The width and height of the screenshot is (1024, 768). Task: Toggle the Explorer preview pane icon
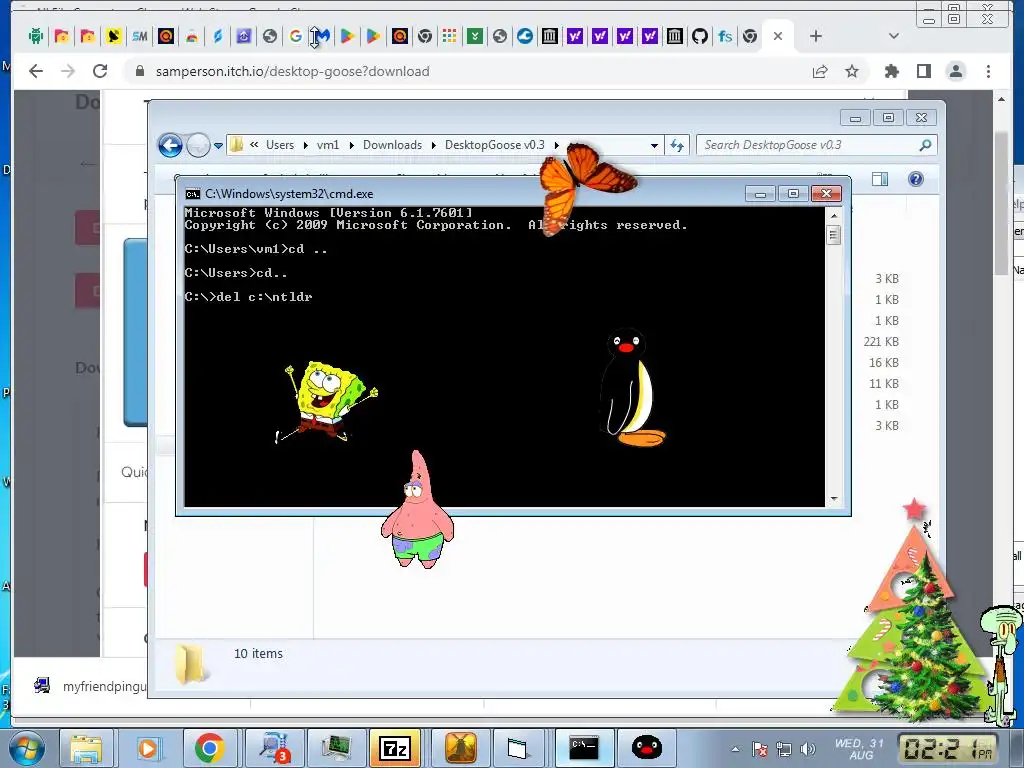click(x=880, y=179)
